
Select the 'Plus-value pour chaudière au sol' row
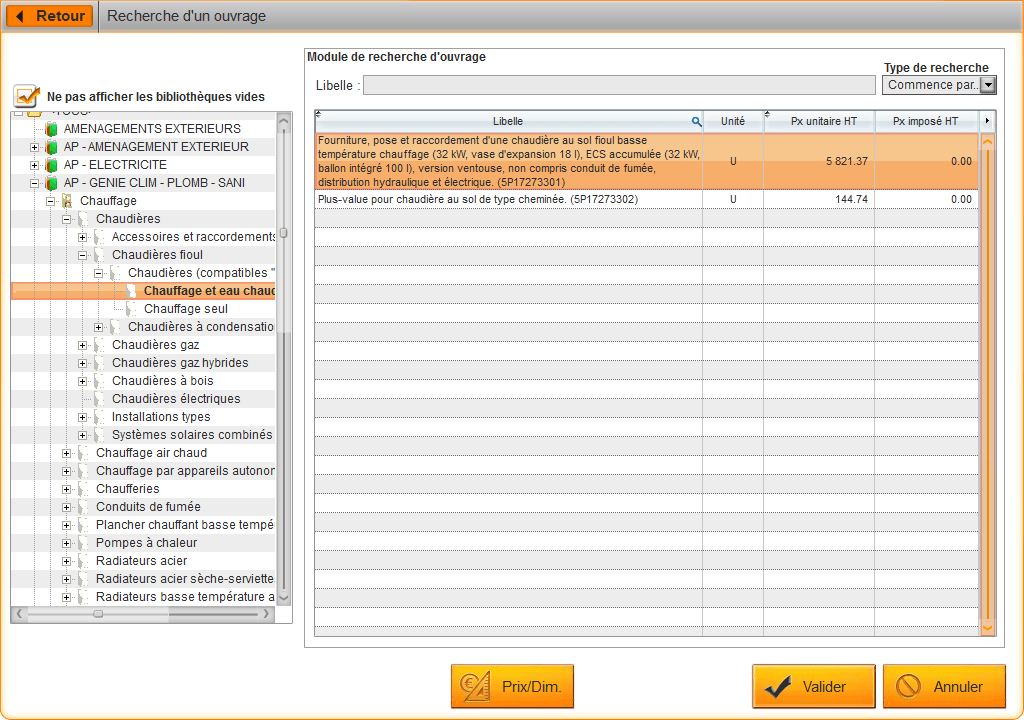click(647, 199)
